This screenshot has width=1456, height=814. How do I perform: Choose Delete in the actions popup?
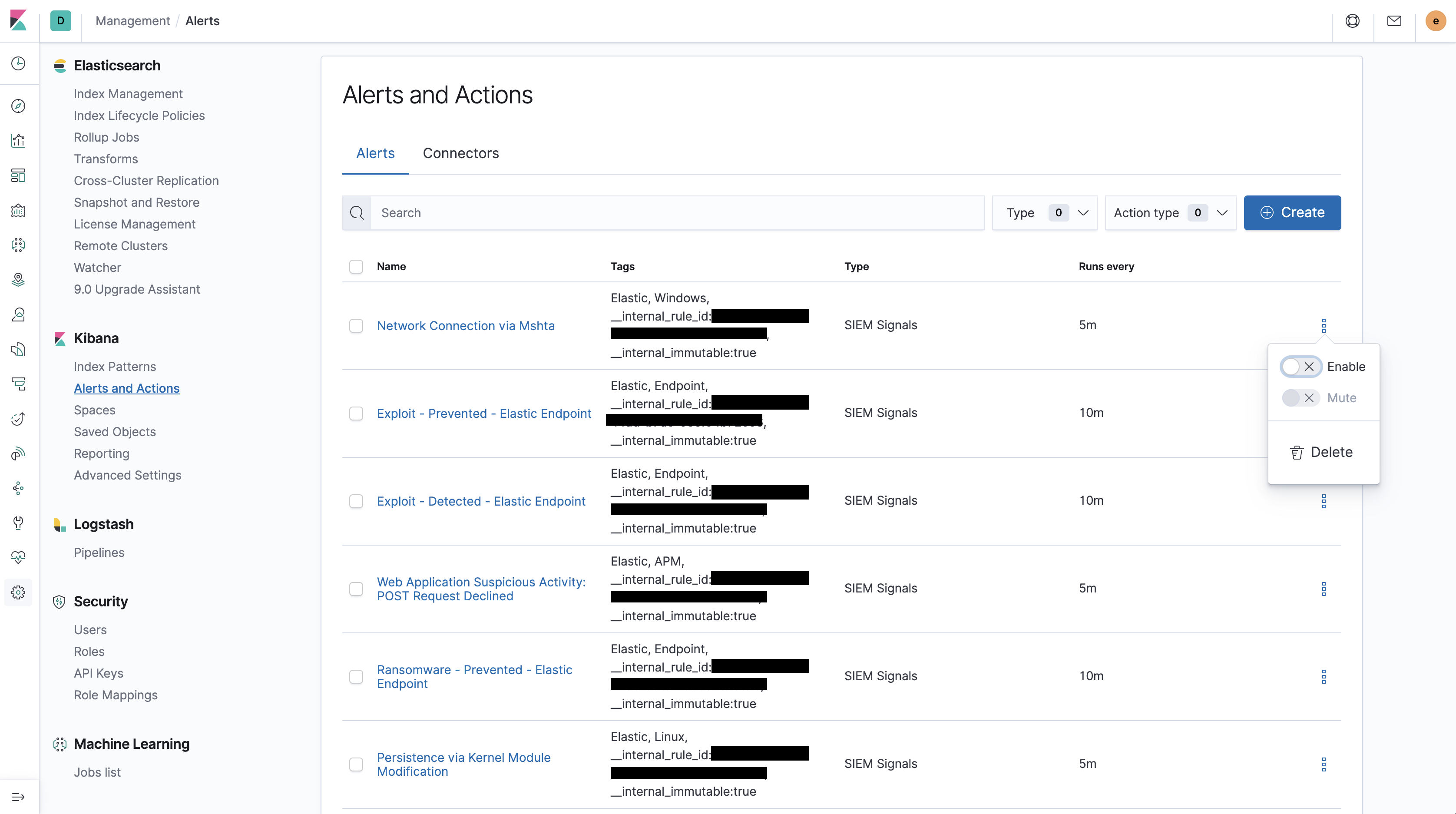tap(1321, 452)
